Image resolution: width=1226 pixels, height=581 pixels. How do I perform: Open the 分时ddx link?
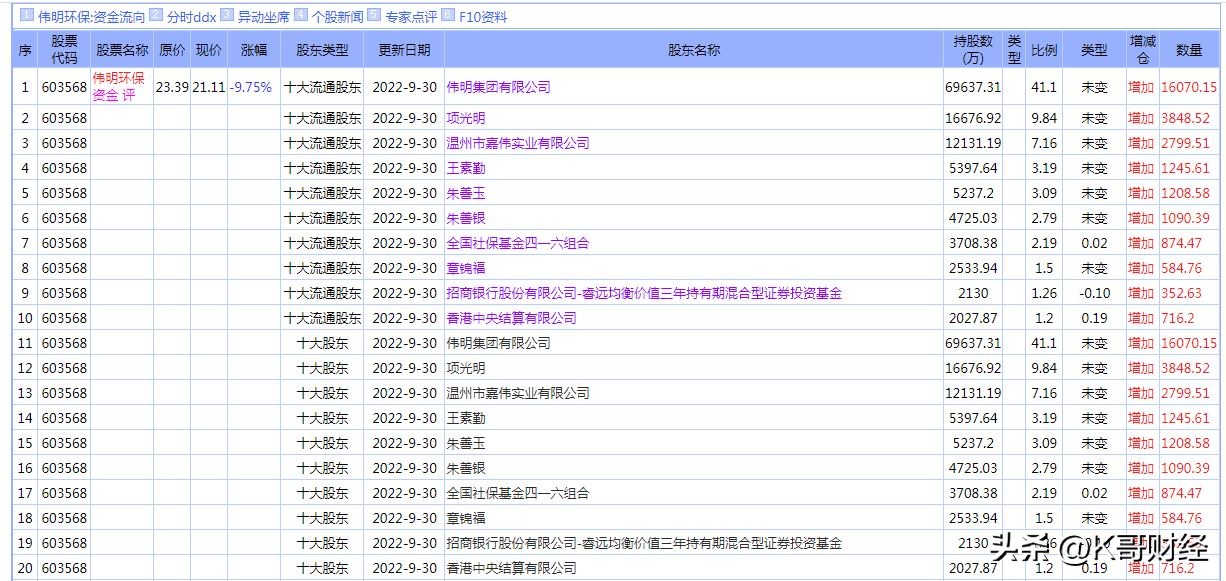tap(191, 17)
